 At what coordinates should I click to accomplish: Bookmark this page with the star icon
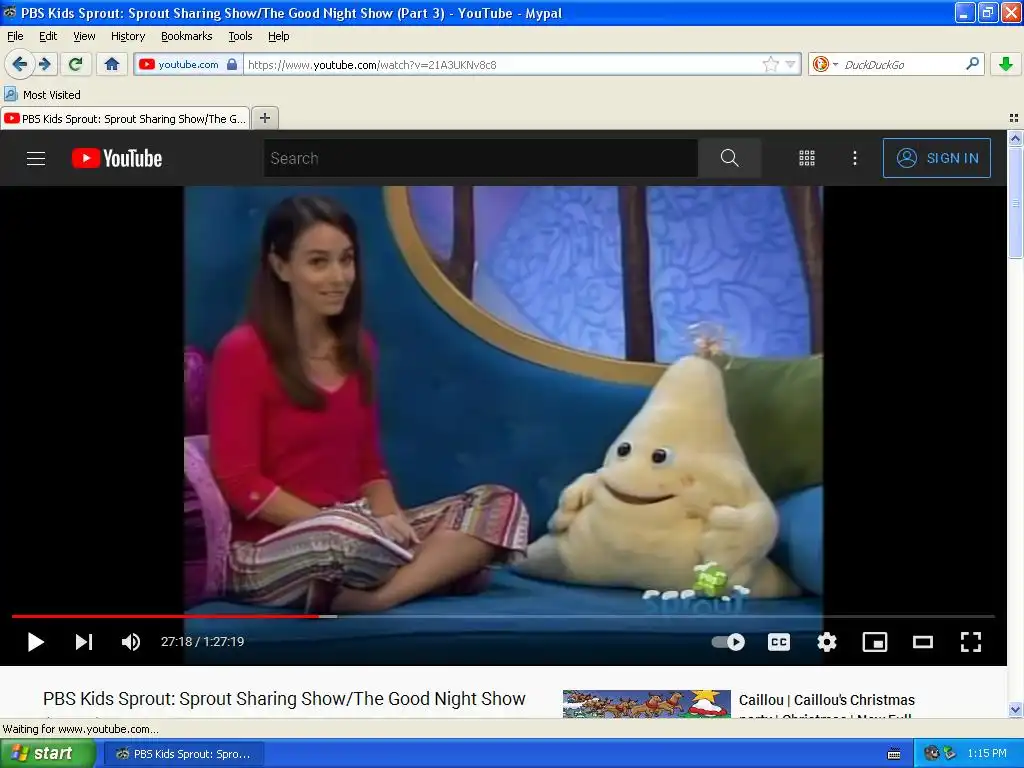(771, 64)
